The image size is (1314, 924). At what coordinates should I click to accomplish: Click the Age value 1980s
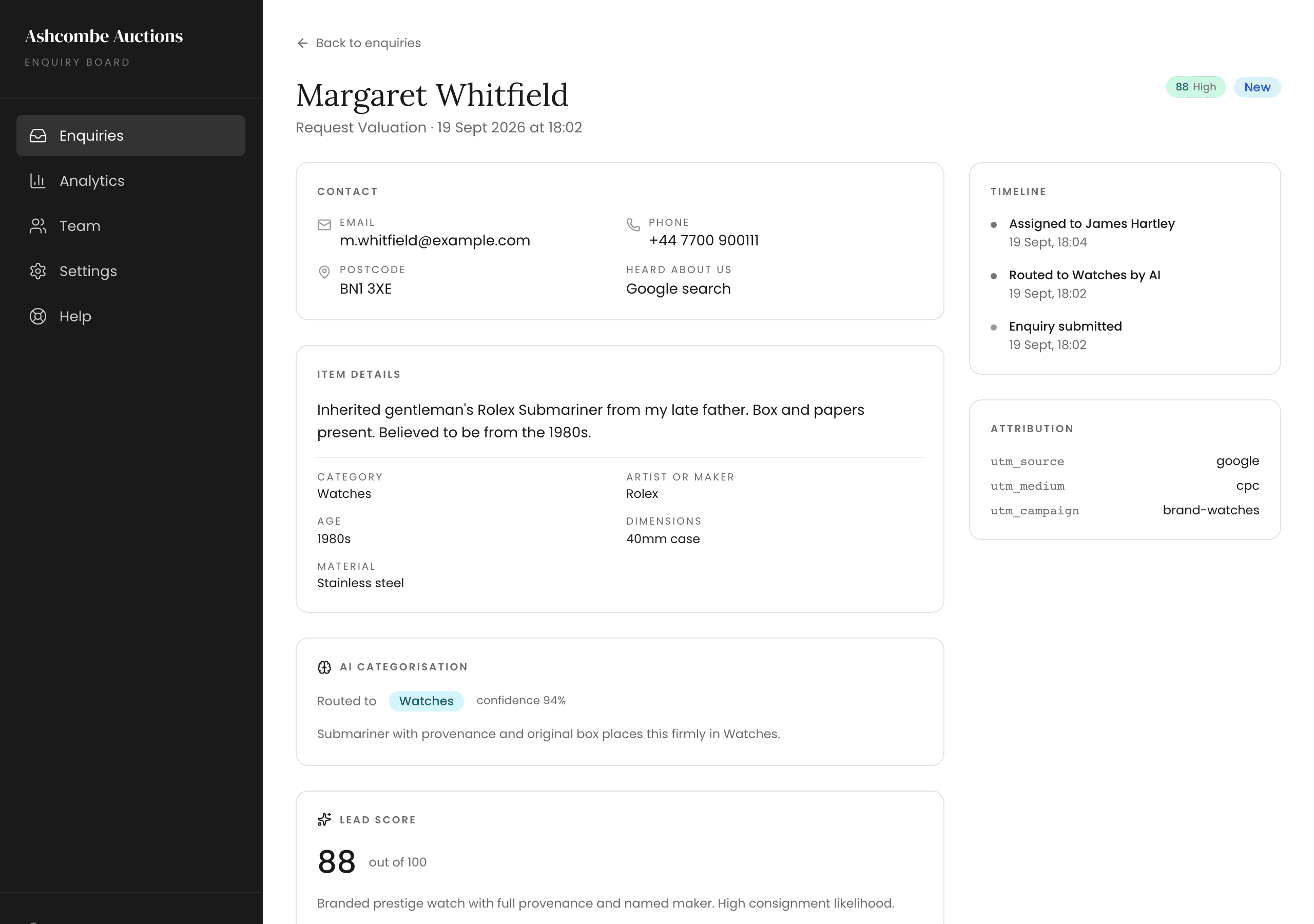coord(334,538)
